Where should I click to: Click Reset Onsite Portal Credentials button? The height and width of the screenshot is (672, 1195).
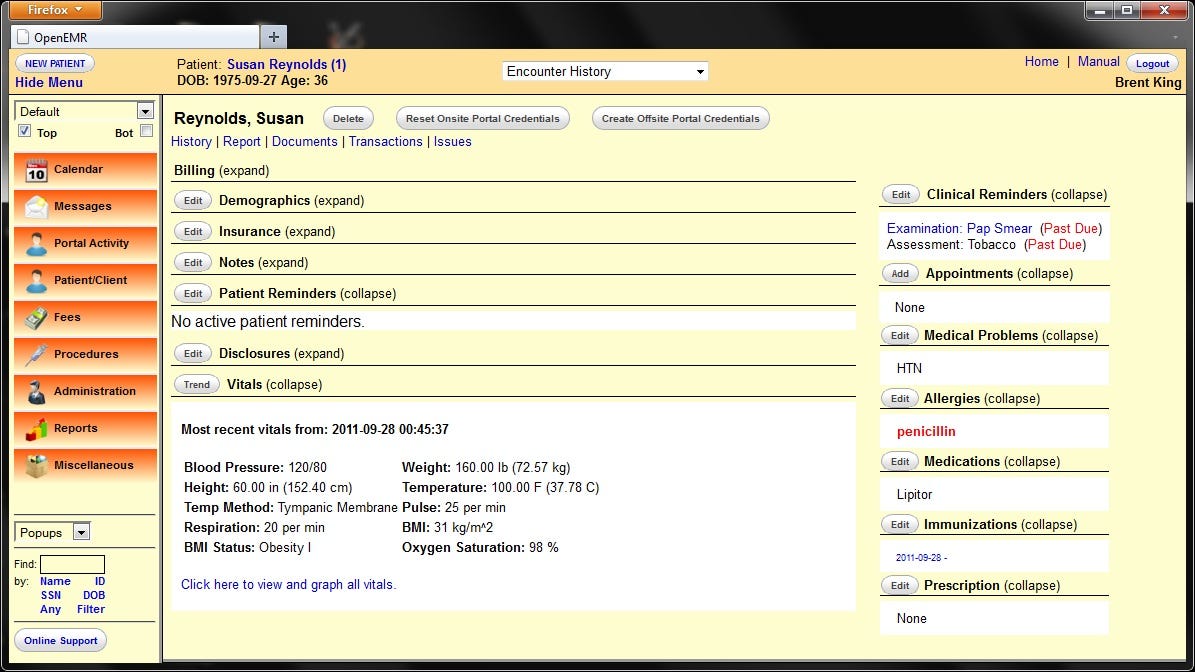[482, 118]
